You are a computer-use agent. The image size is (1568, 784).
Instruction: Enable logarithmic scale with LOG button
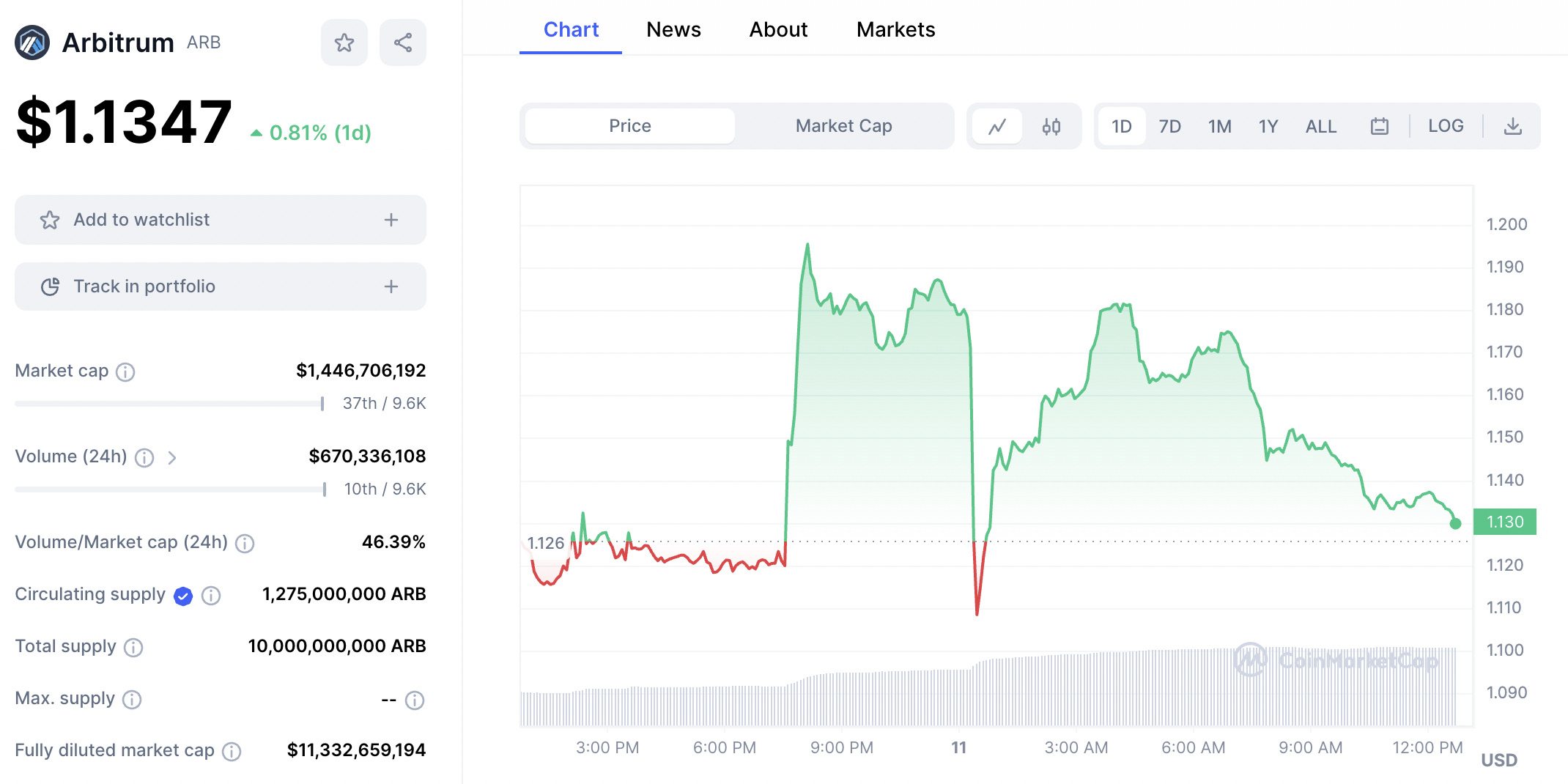coord(1445,125)
